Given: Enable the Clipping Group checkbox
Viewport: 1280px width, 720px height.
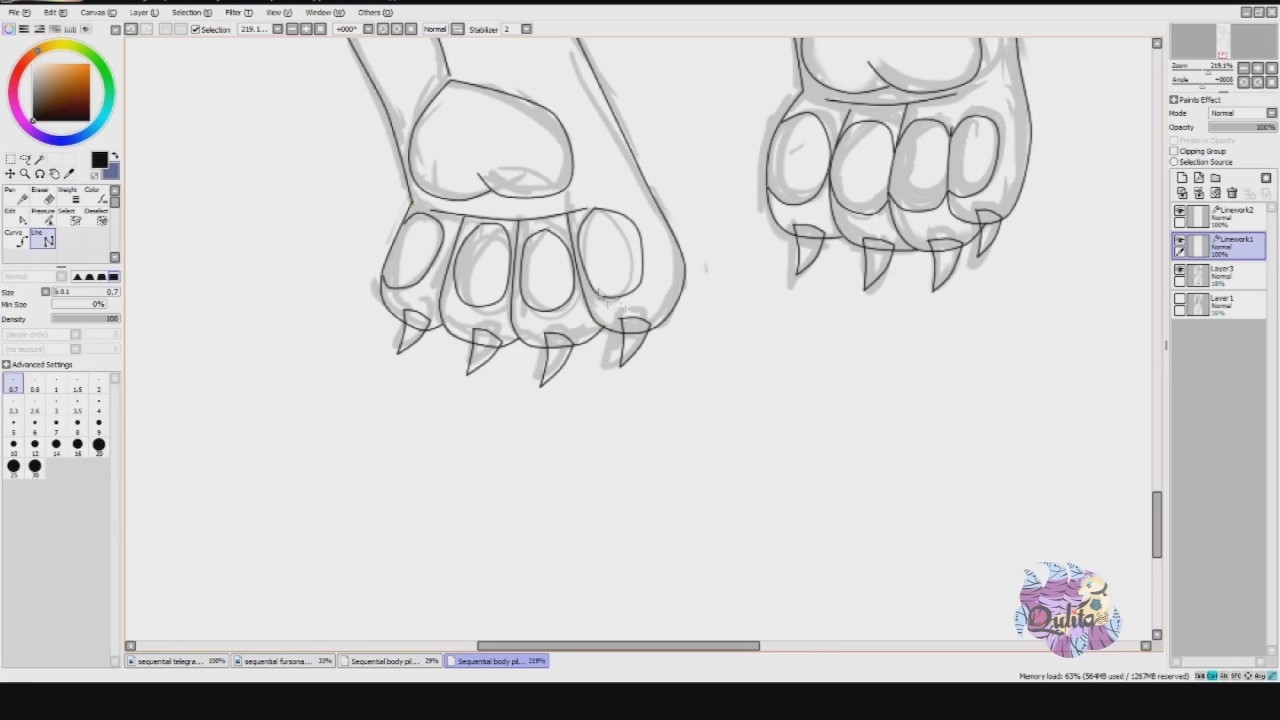Looking at the screenshot, I should (x=1174, y=151).
